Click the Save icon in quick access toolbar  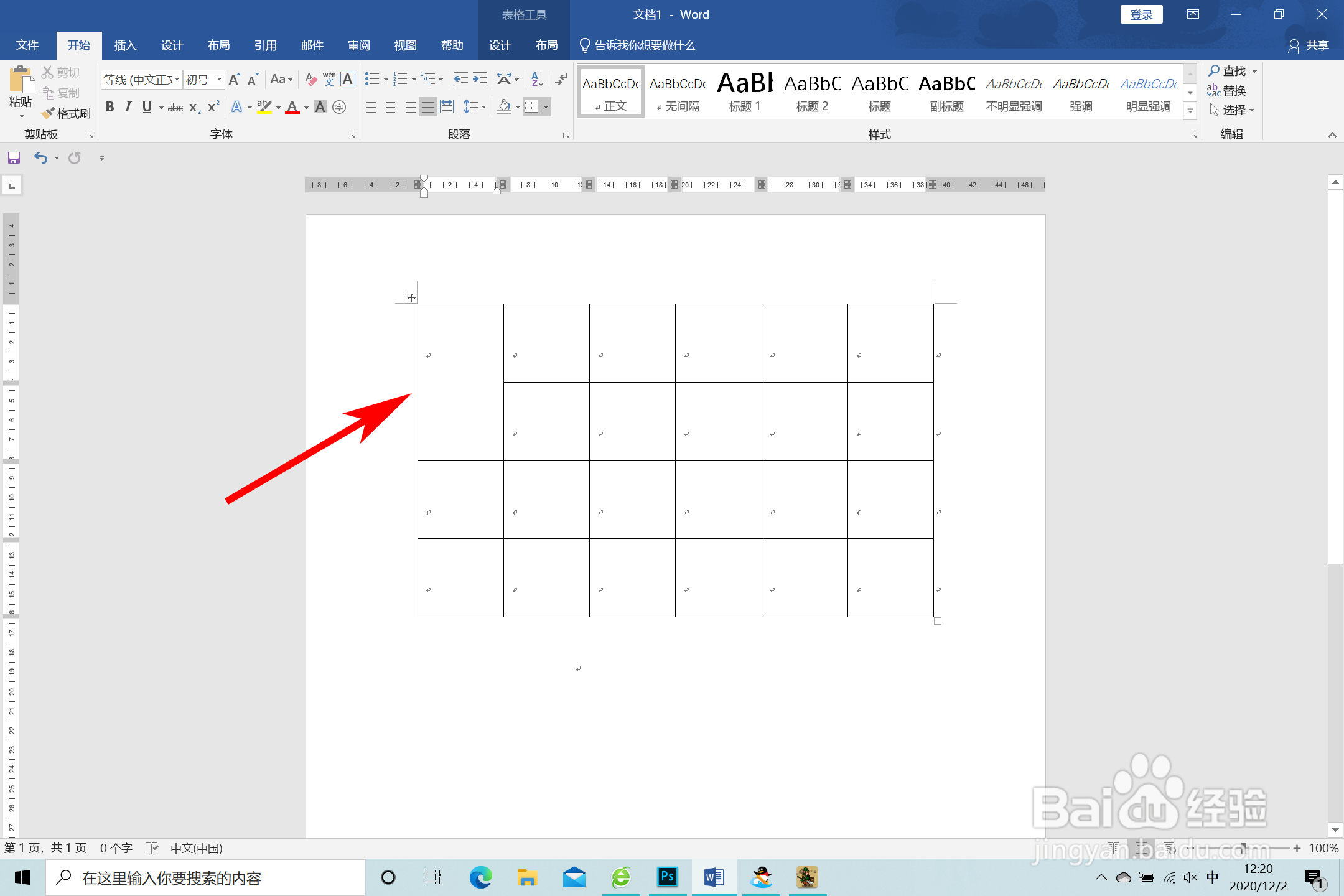[14, 158]
